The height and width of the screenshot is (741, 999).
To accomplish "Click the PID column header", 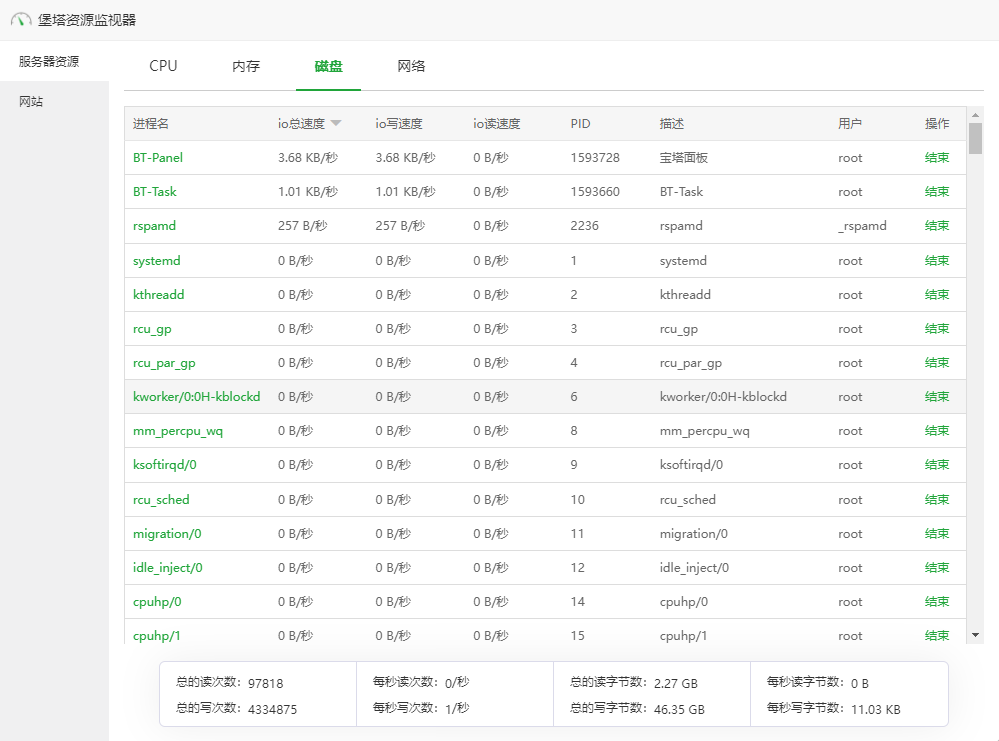I will coord(580,124).
